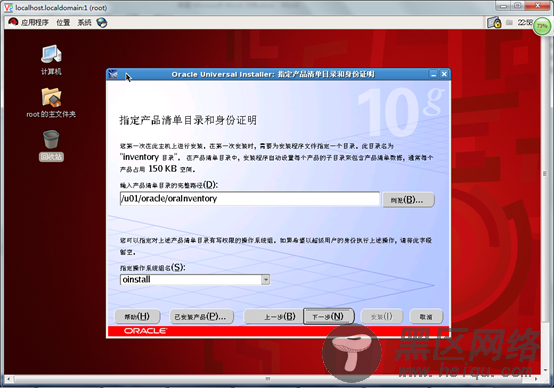Click the Red Hat logo icon in the panel

[x=13, y=22]
